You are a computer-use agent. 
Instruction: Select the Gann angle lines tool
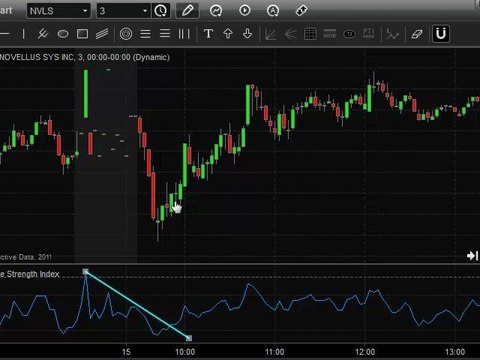pyautogui.click(x=270, y=34)
